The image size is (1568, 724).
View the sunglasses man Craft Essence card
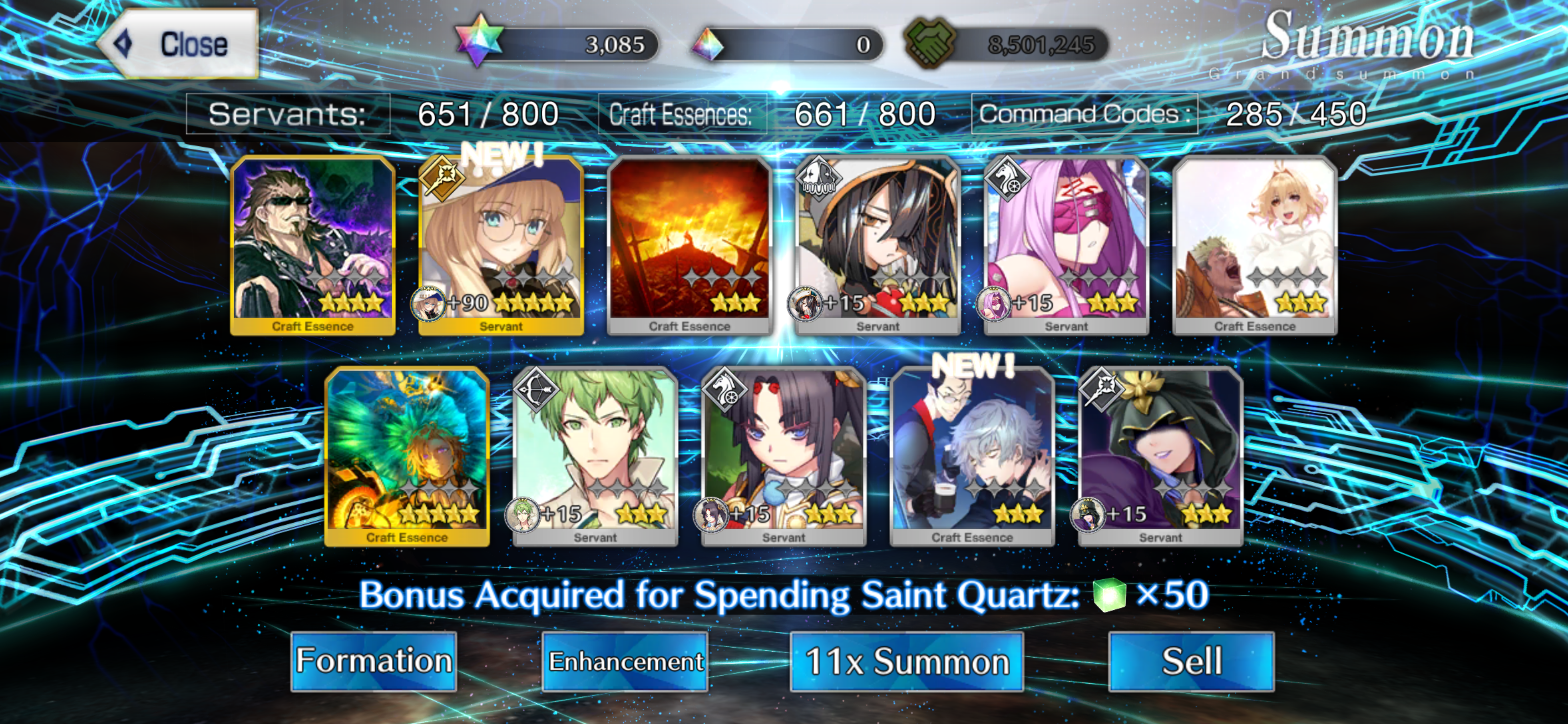pos(313,245)
